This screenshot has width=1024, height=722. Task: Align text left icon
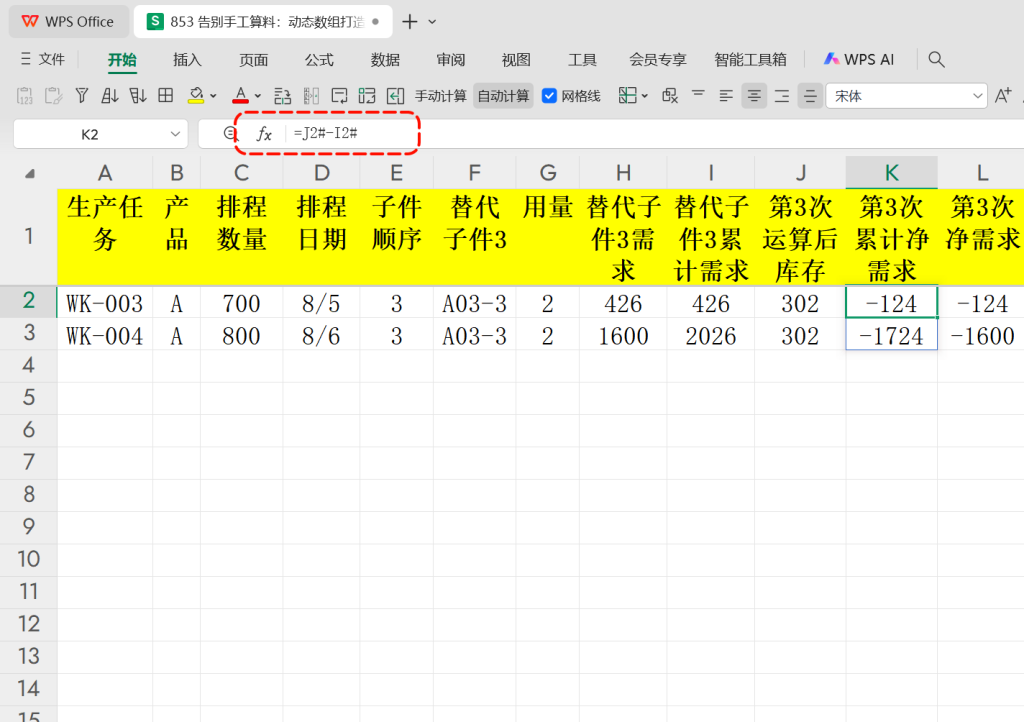point(726,96)
